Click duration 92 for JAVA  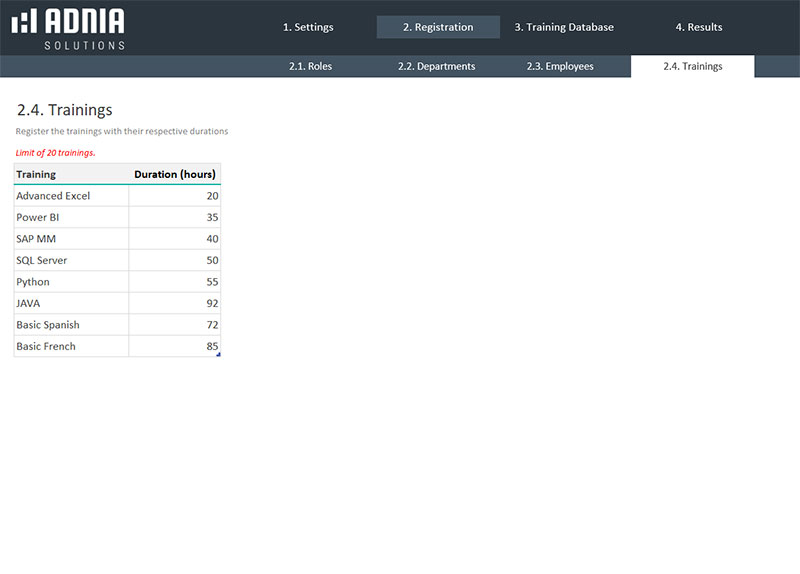pos(174,303)
